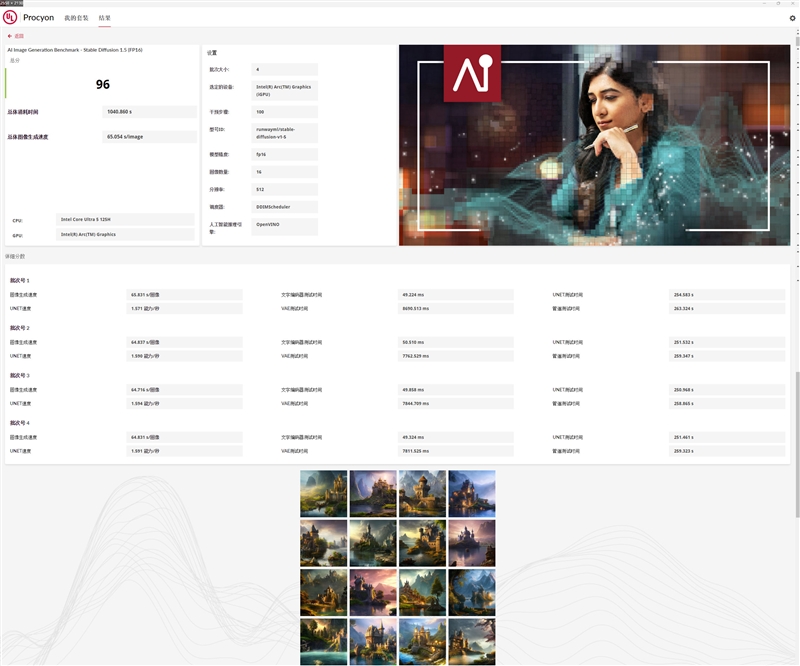Image resolution: width=800 pixels, height=666 pixels.
Task: Click batch 1 speed value 65.831
Action: point(184,295)
